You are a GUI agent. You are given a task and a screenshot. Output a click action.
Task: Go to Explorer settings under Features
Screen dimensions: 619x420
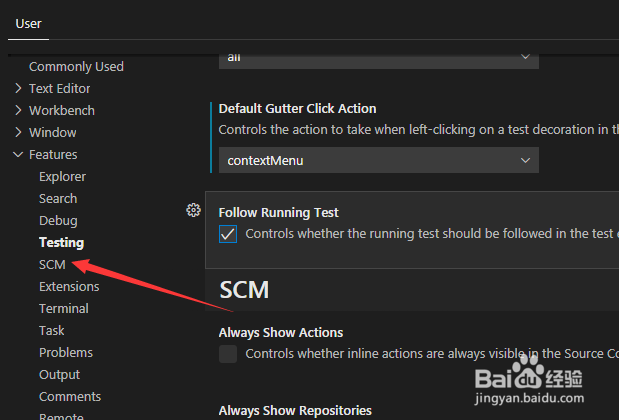pos(62,176)
